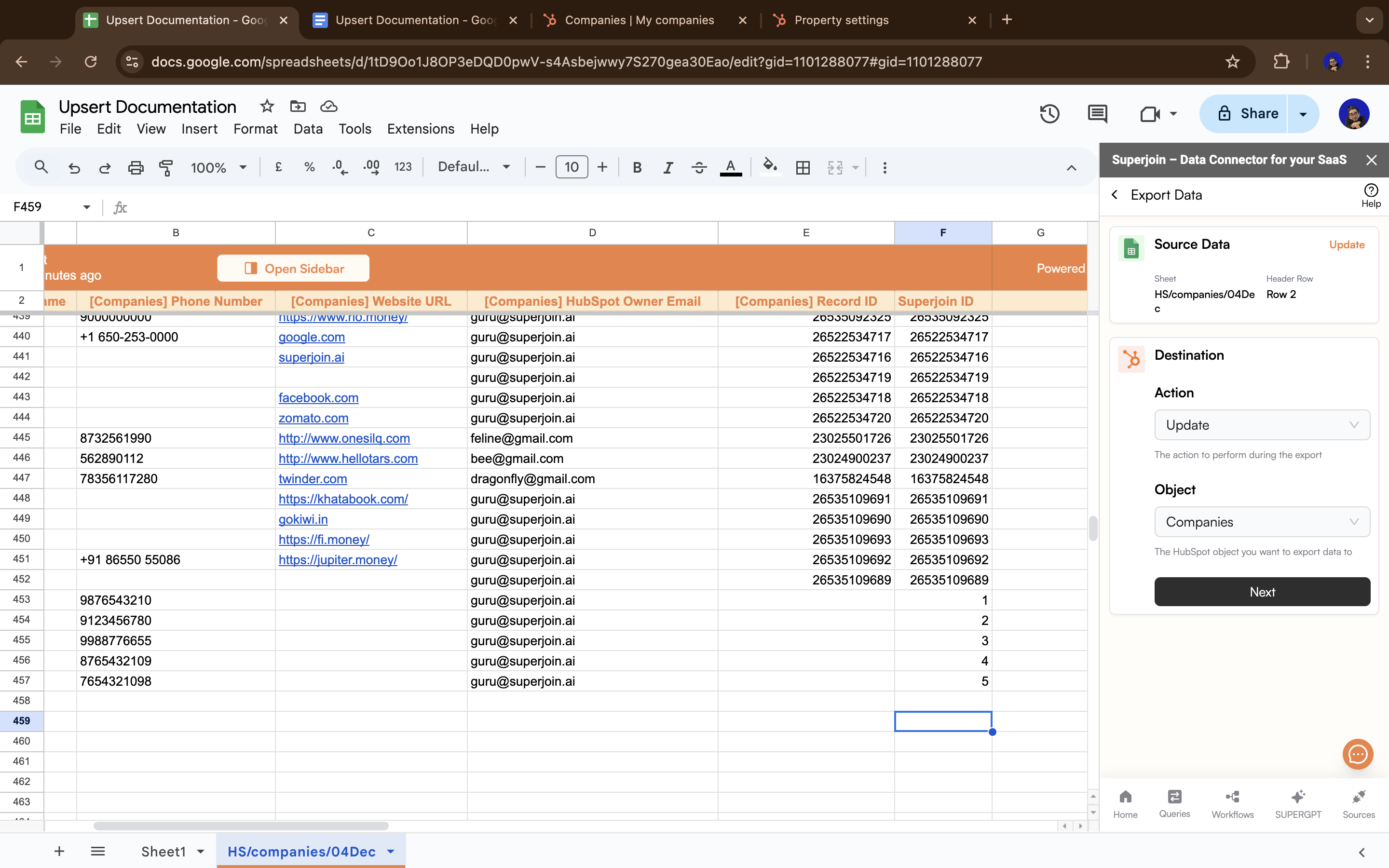Screen dimensions: 1389x868
Task: Open the borders tool in toolbar
Action: 803,168
